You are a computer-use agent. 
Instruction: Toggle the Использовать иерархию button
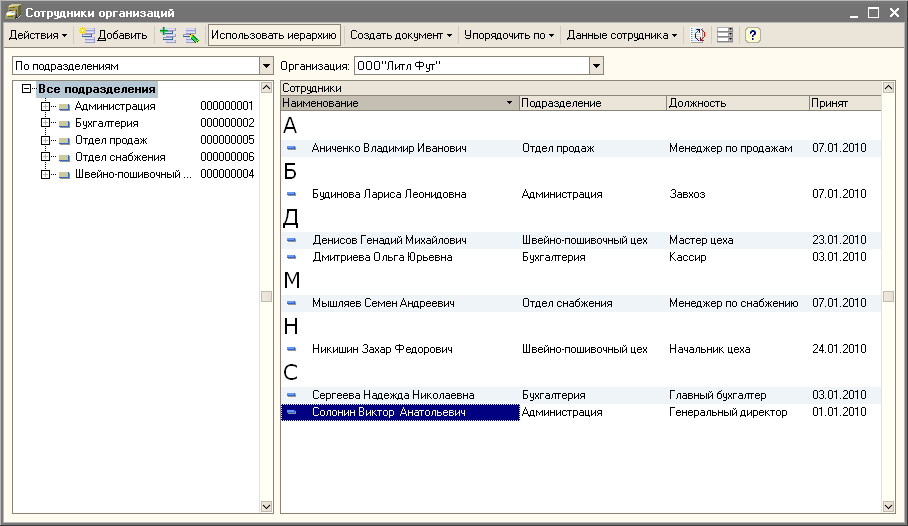tap(275, 35)
